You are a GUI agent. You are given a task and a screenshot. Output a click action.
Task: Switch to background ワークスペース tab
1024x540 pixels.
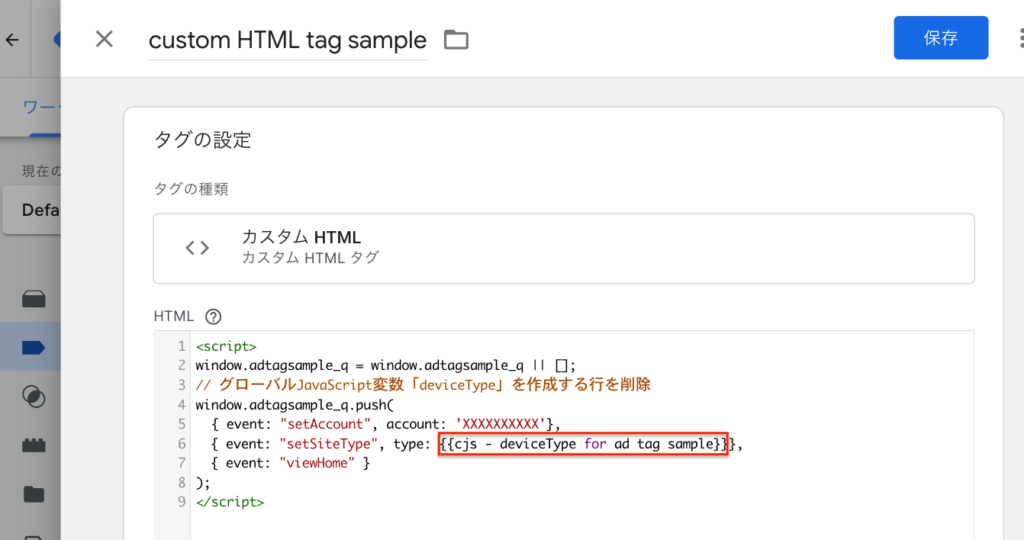pyautogui.click(x=41, y=107)
